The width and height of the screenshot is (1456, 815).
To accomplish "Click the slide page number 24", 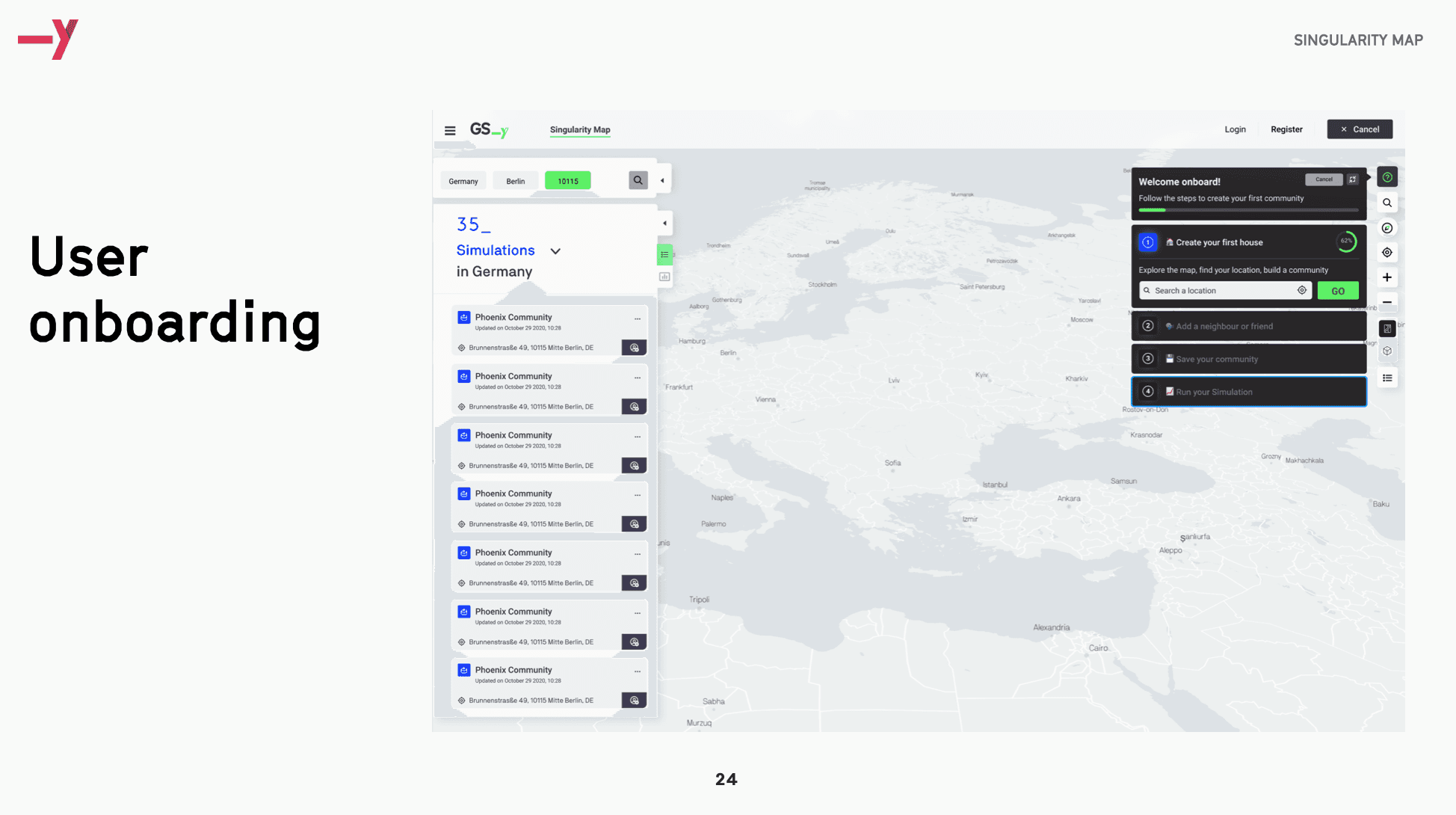I will [727, 779].
